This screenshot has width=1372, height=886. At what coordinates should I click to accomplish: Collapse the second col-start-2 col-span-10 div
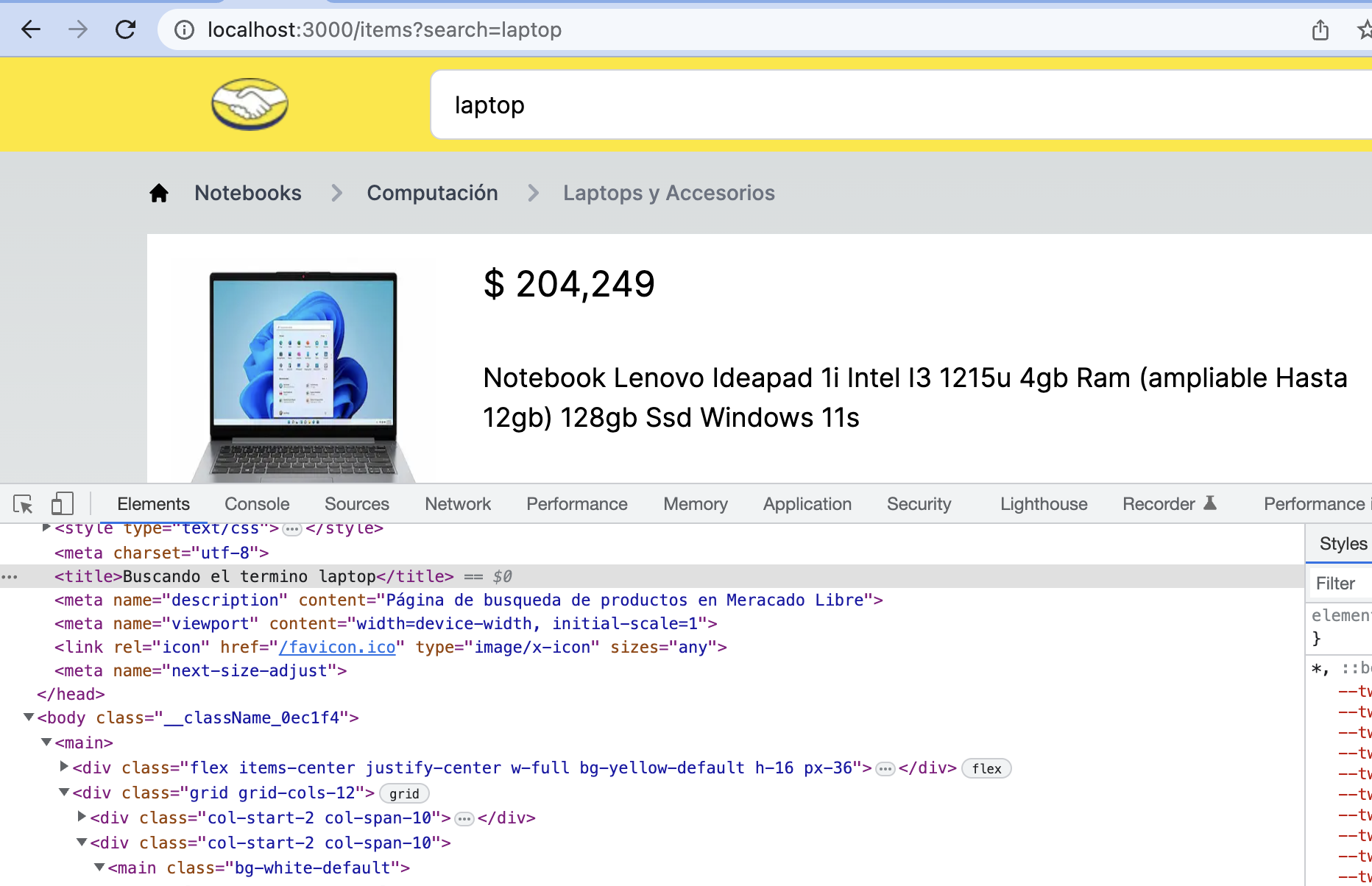click(82, 843)
